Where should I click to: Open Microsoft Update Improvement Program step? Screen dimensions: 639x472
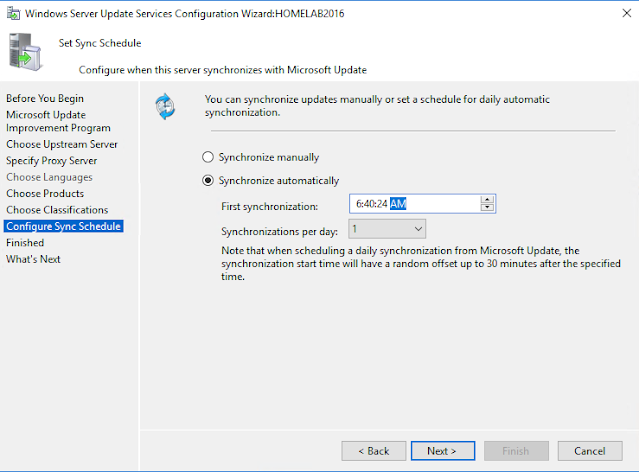pyautogui.click(x=58, y=121)
